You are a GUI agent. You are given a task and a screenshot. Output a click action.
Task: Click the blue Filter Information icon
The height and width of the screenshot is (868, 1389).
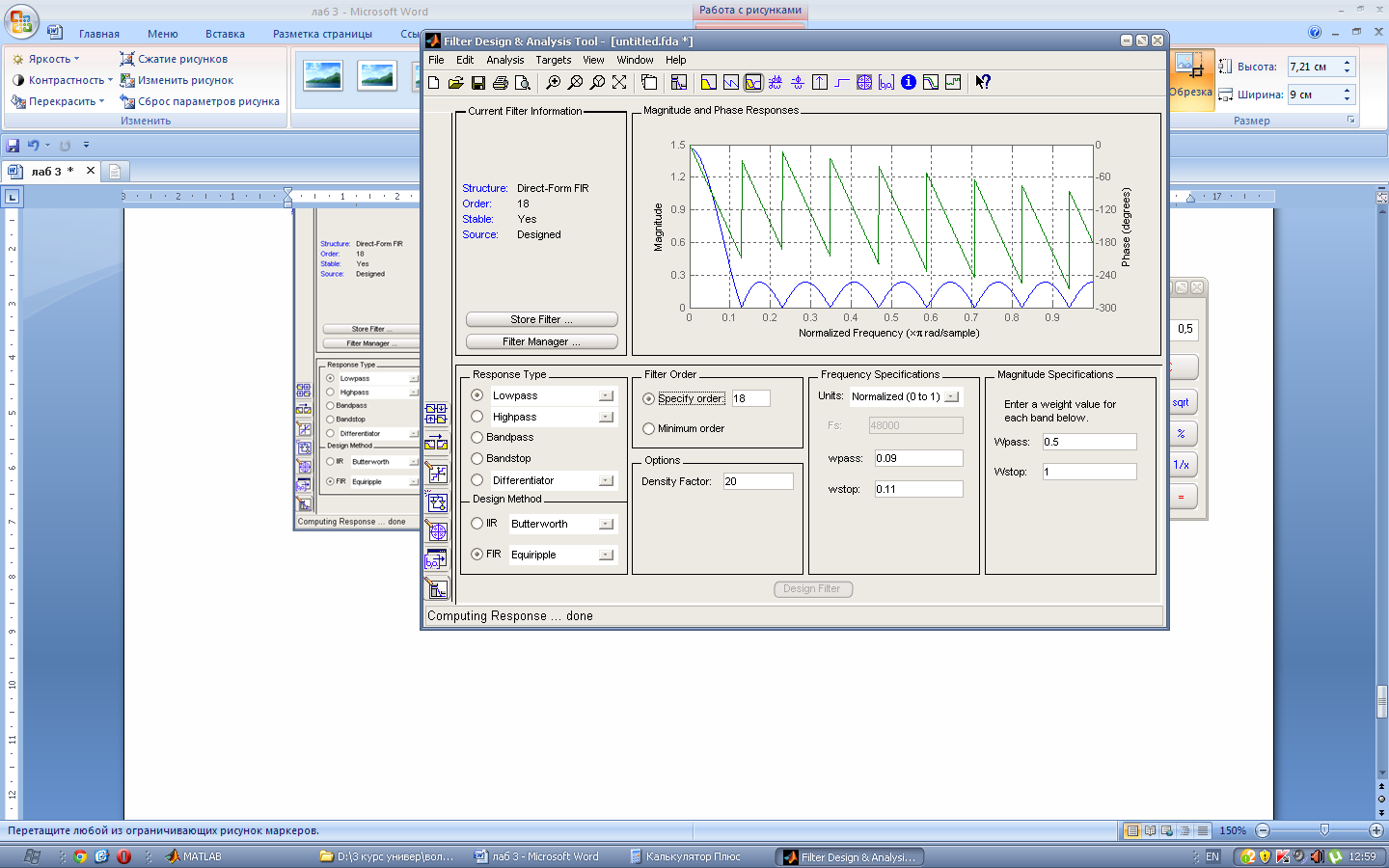[909, 83]
